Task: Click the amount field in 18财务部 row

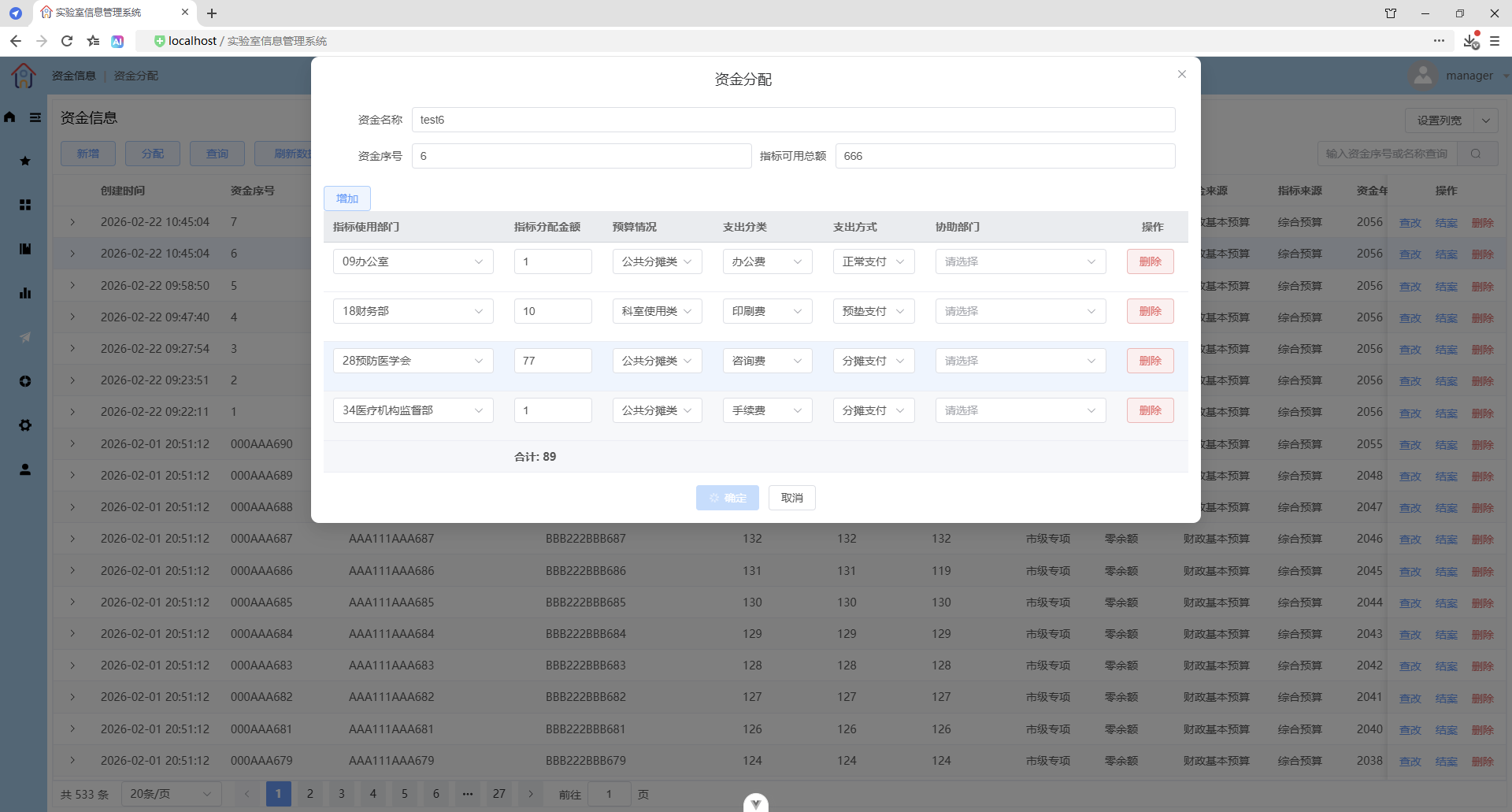Action: point(553,311)
